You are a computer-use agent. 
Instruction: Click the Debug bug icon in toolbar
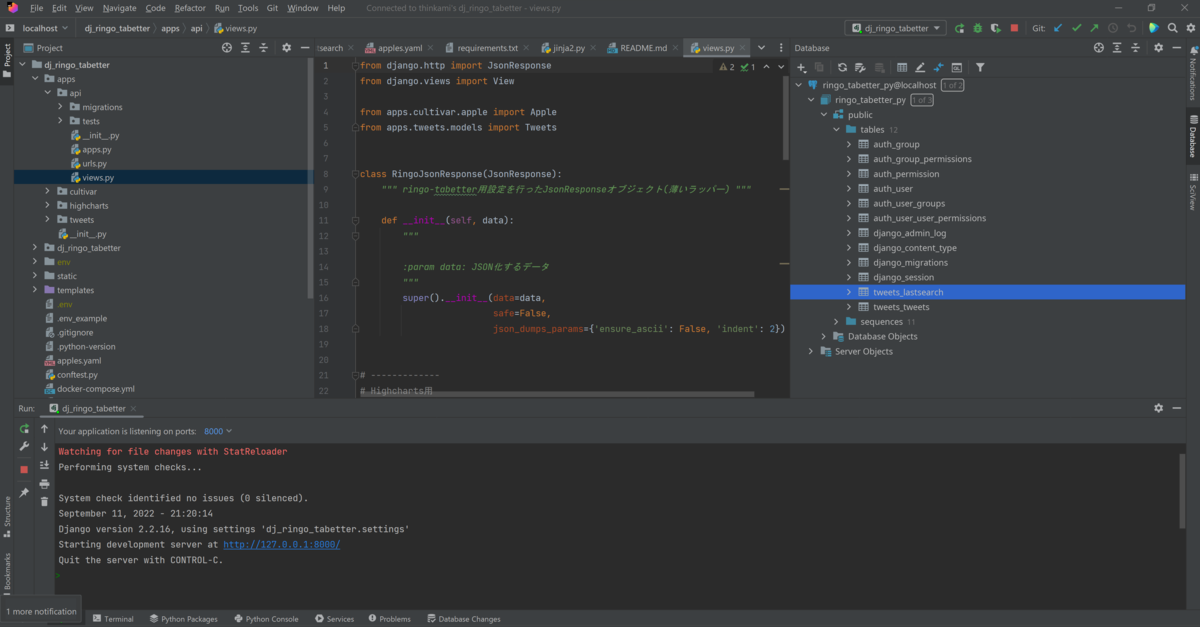978,28
